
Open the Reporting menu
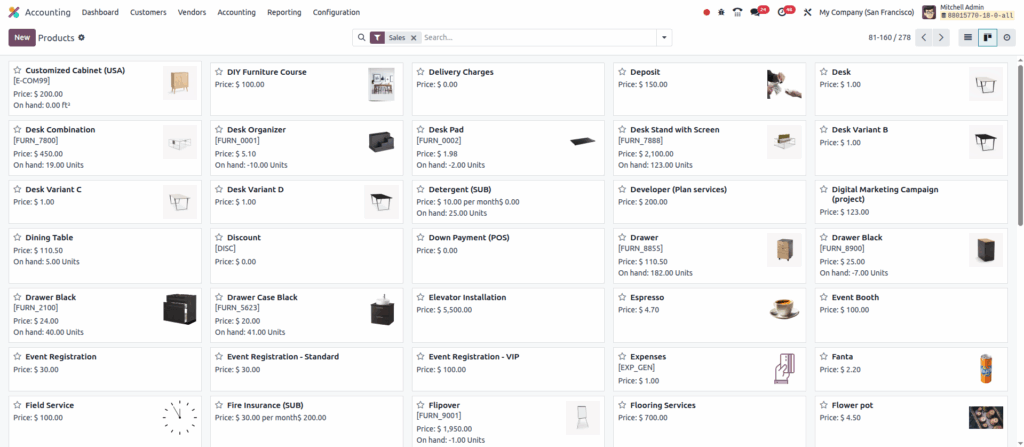[x=284, y=12]
